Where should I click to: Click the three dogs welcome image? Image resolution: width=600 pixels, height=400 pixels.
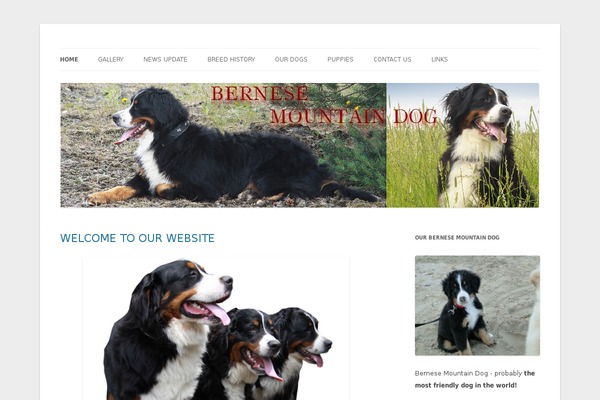point(216,328)
